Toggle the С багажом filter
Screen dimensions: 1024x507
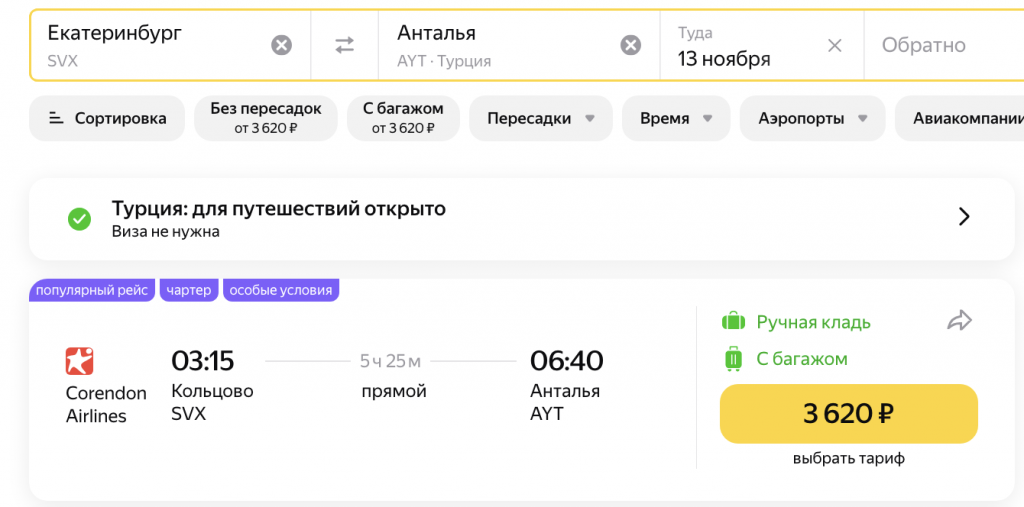pyautogui.click(x=403, y=118)
